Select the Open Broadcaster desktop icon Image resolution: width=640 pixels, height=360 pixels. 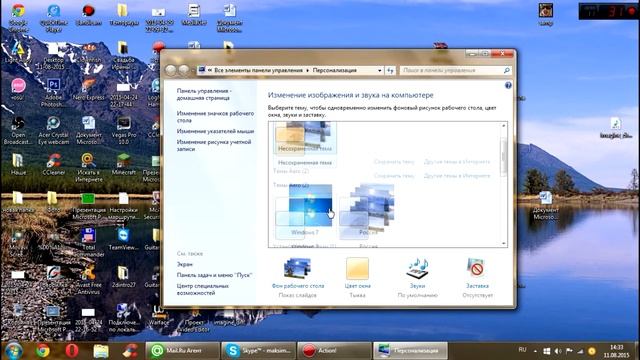pos(18,130)
